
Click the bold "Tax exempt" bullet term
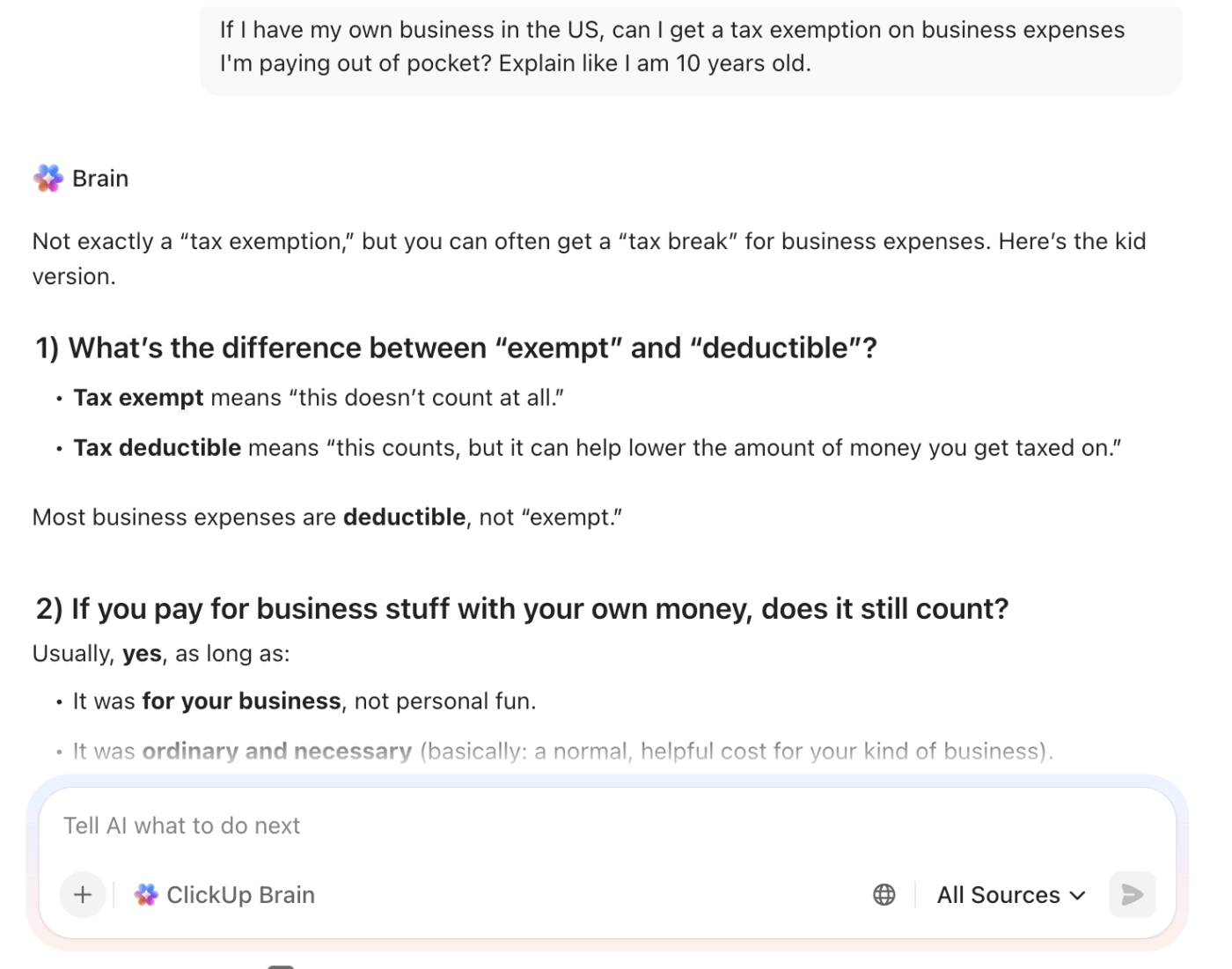pyautogui.click(x=138, y=398)
